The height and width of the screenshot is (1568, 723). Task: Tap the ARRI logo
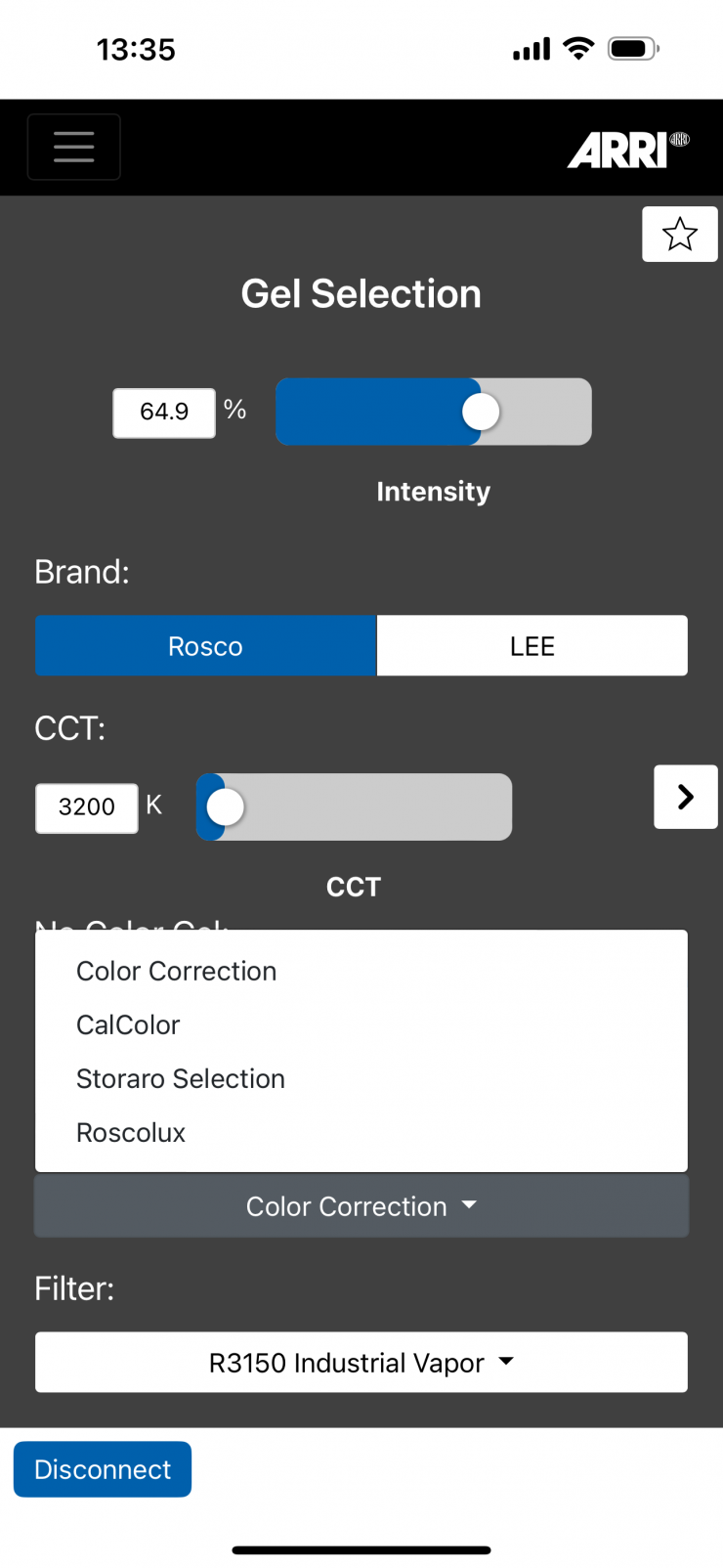[628, 151]
